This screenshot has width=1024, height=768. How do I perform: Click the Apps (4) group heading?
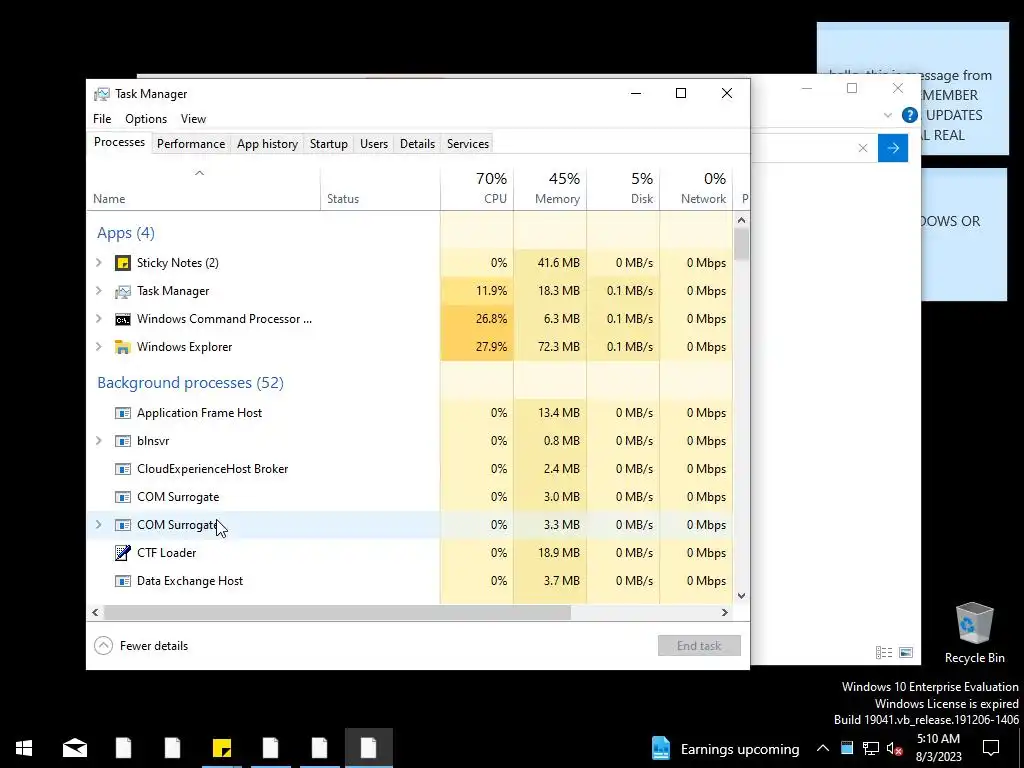(x=126, y=233)
